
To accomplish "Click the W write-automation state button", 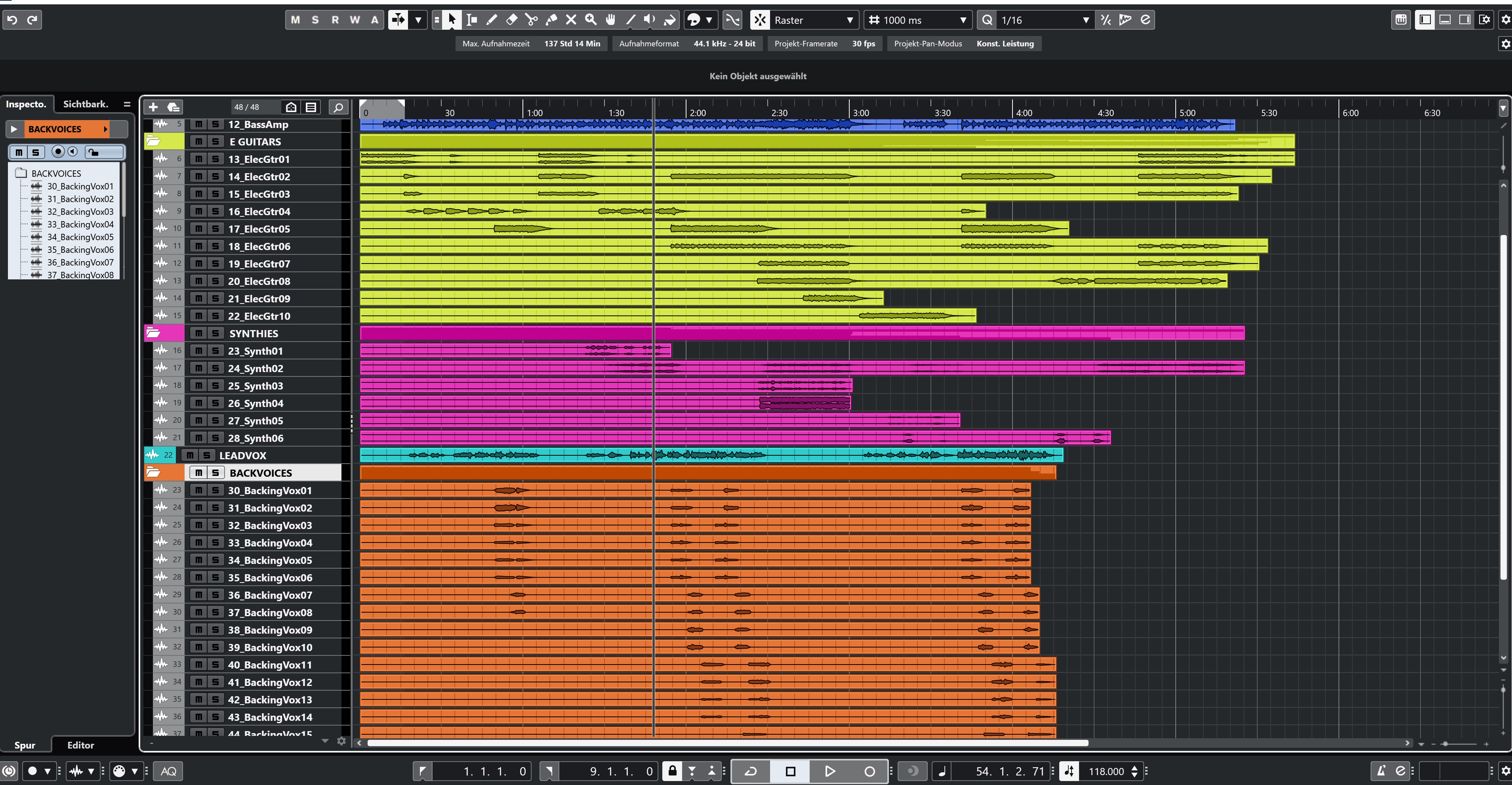I will (355, 20).
